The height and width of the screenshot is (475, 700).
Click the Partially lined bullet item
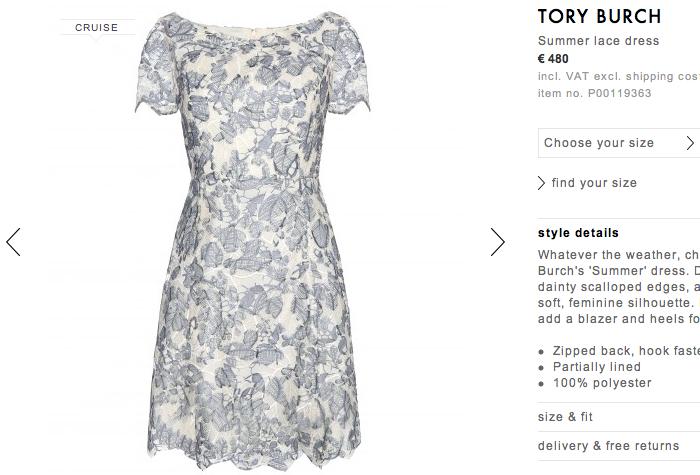tap(596, 367)
